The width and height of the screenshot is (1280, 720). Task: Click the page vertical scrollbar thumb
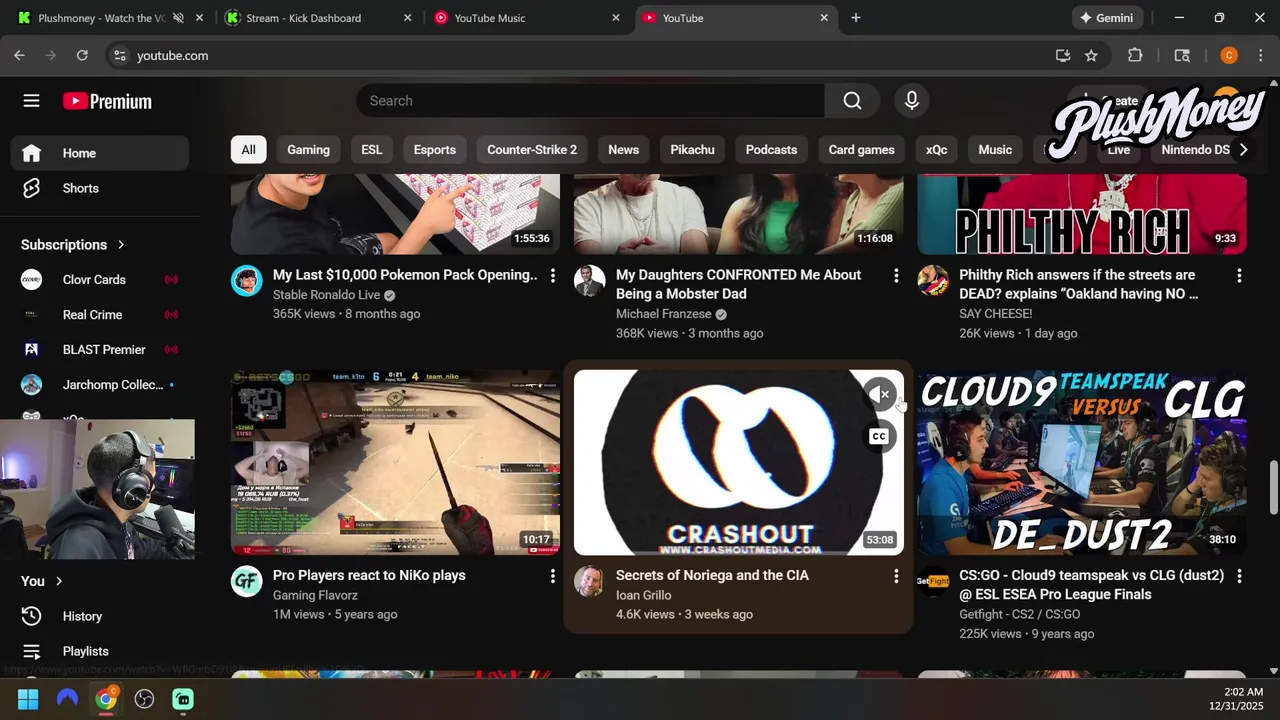[x=1273, y=487]
